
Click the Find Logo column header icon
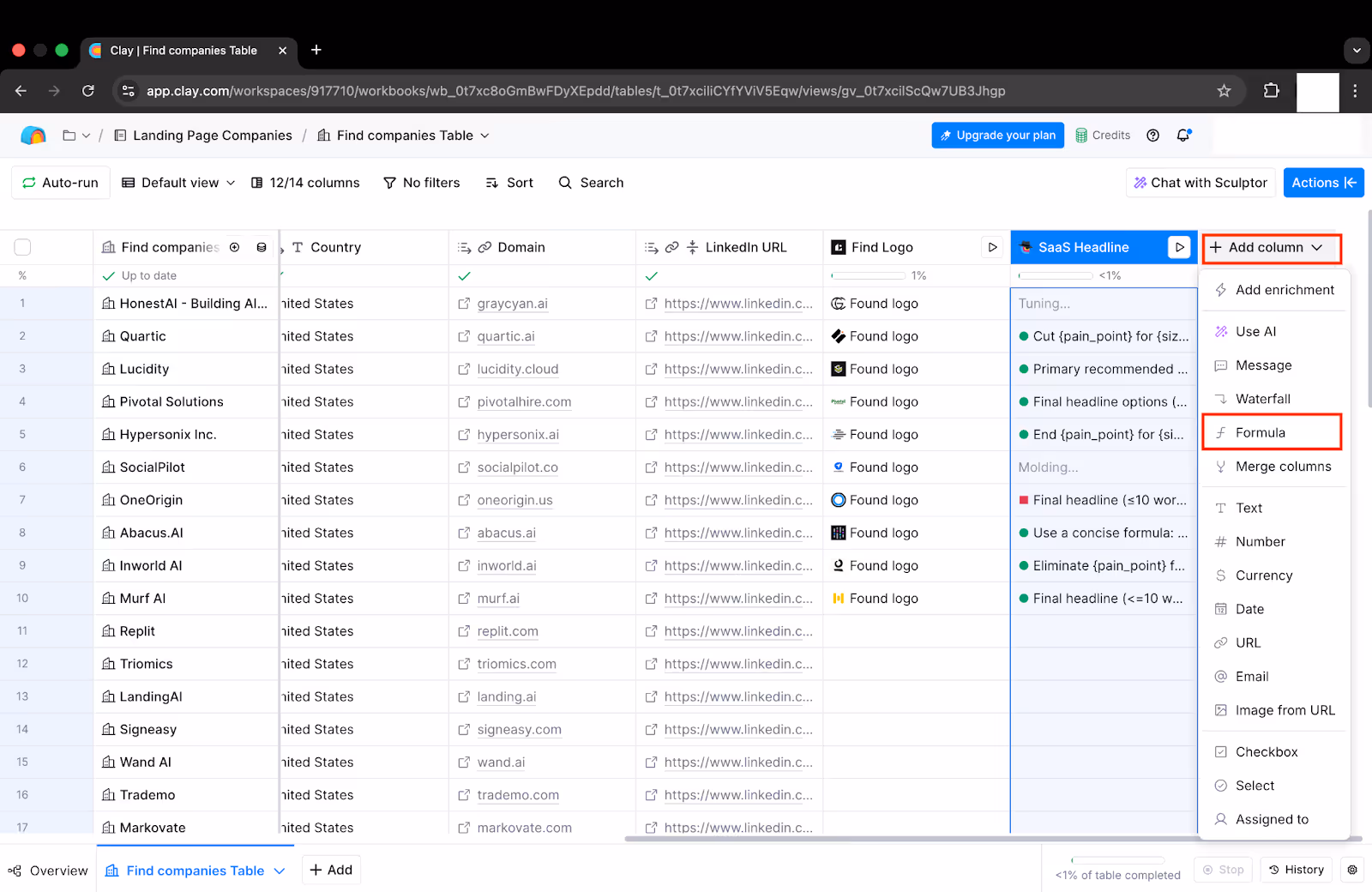point(839,247)
